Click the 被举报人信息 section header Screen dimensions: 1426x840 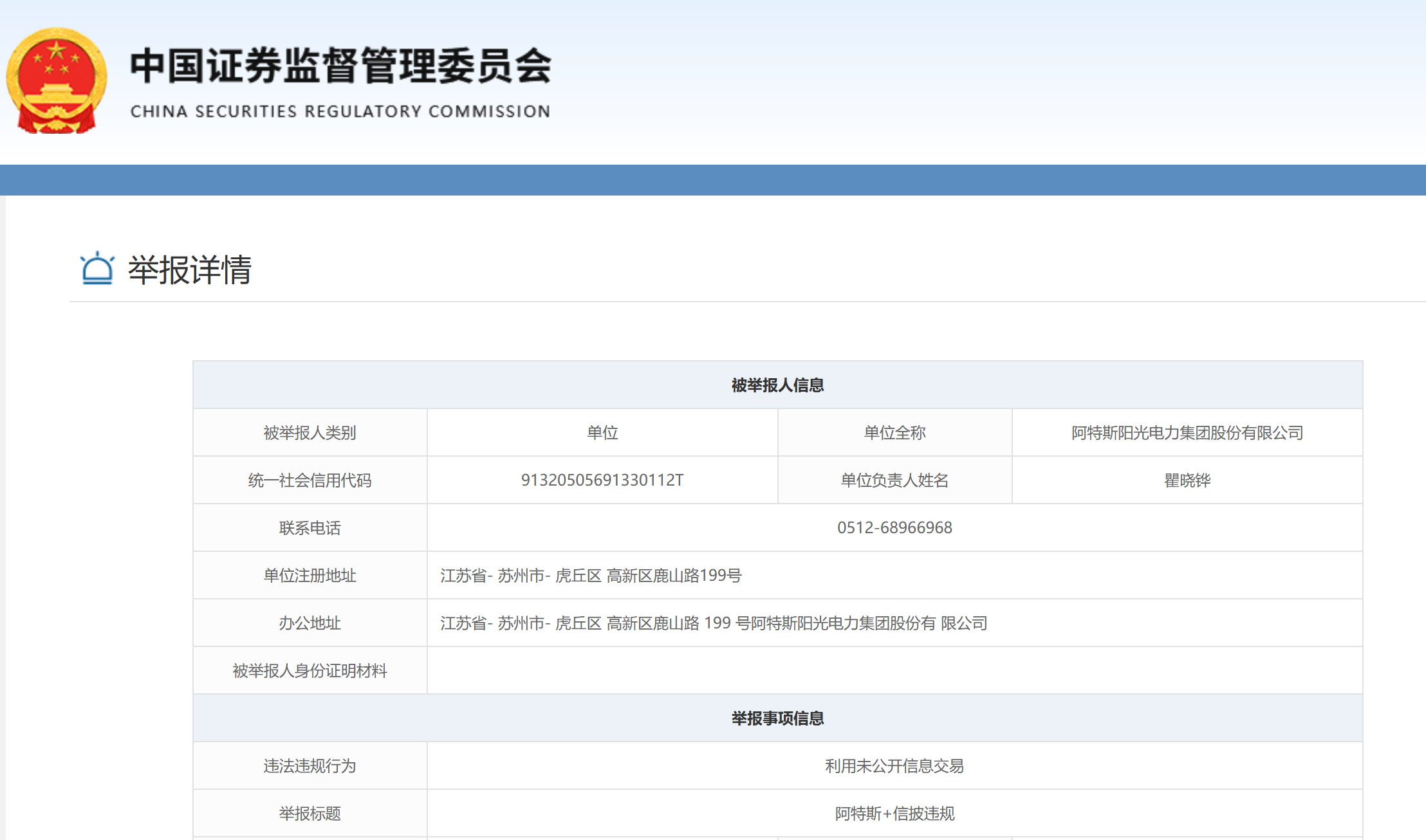click(777, 385)
